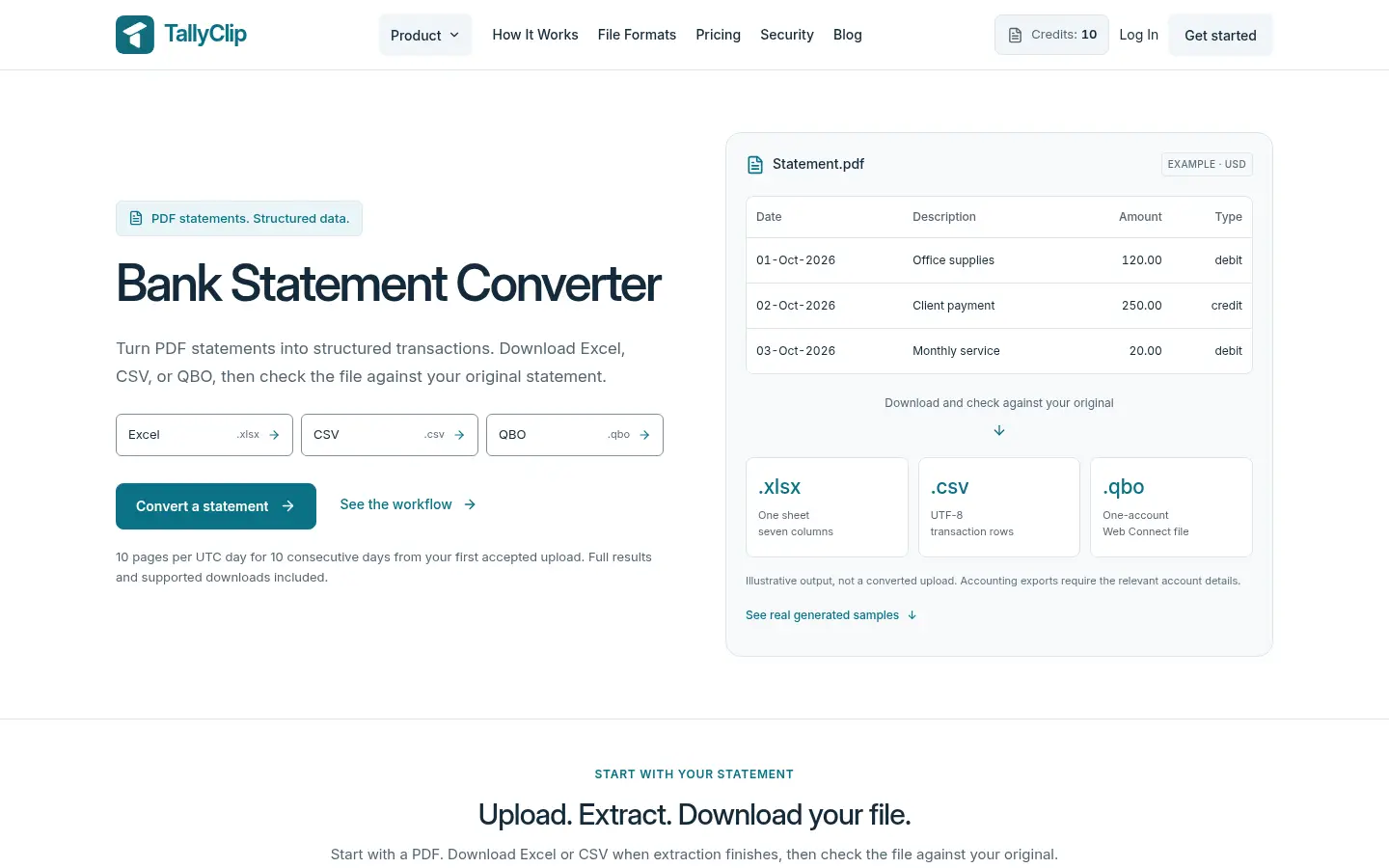The width and height of the screenshot is (1389, 868).
Task: Click the down arrow next to See real generated samples
Action: tap(912, 615)
